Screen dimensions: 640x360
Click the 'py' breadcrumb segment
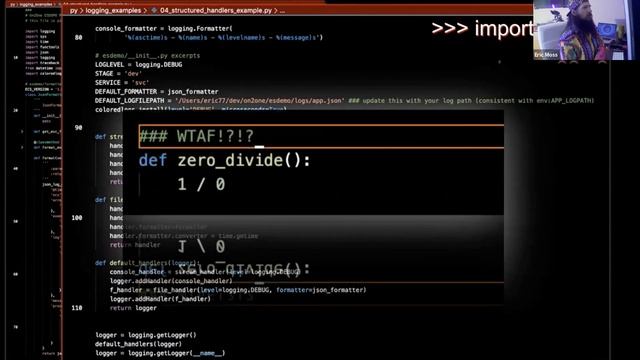[73, 11]
